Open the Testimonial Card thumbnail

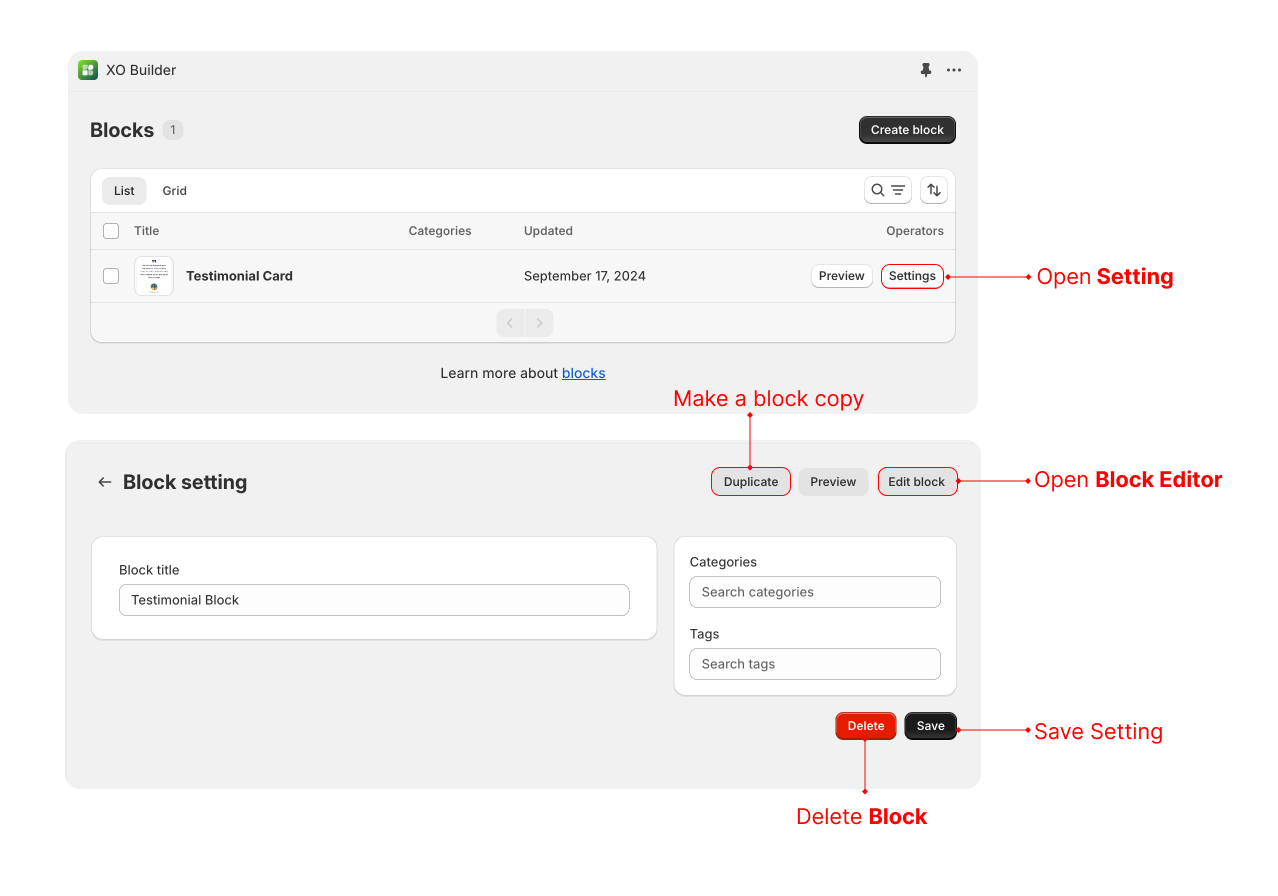coord(154,276)
